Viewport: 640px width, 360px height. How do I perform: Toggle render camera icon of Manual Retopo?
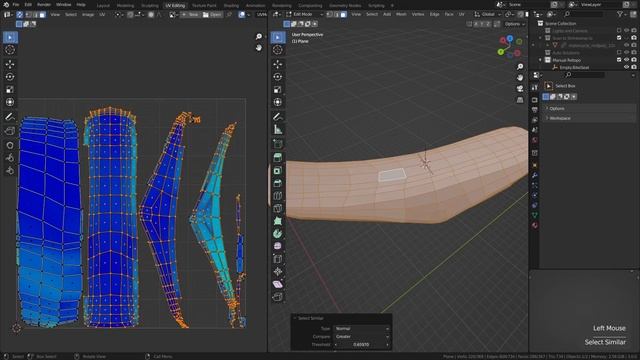tap(633, 60)
